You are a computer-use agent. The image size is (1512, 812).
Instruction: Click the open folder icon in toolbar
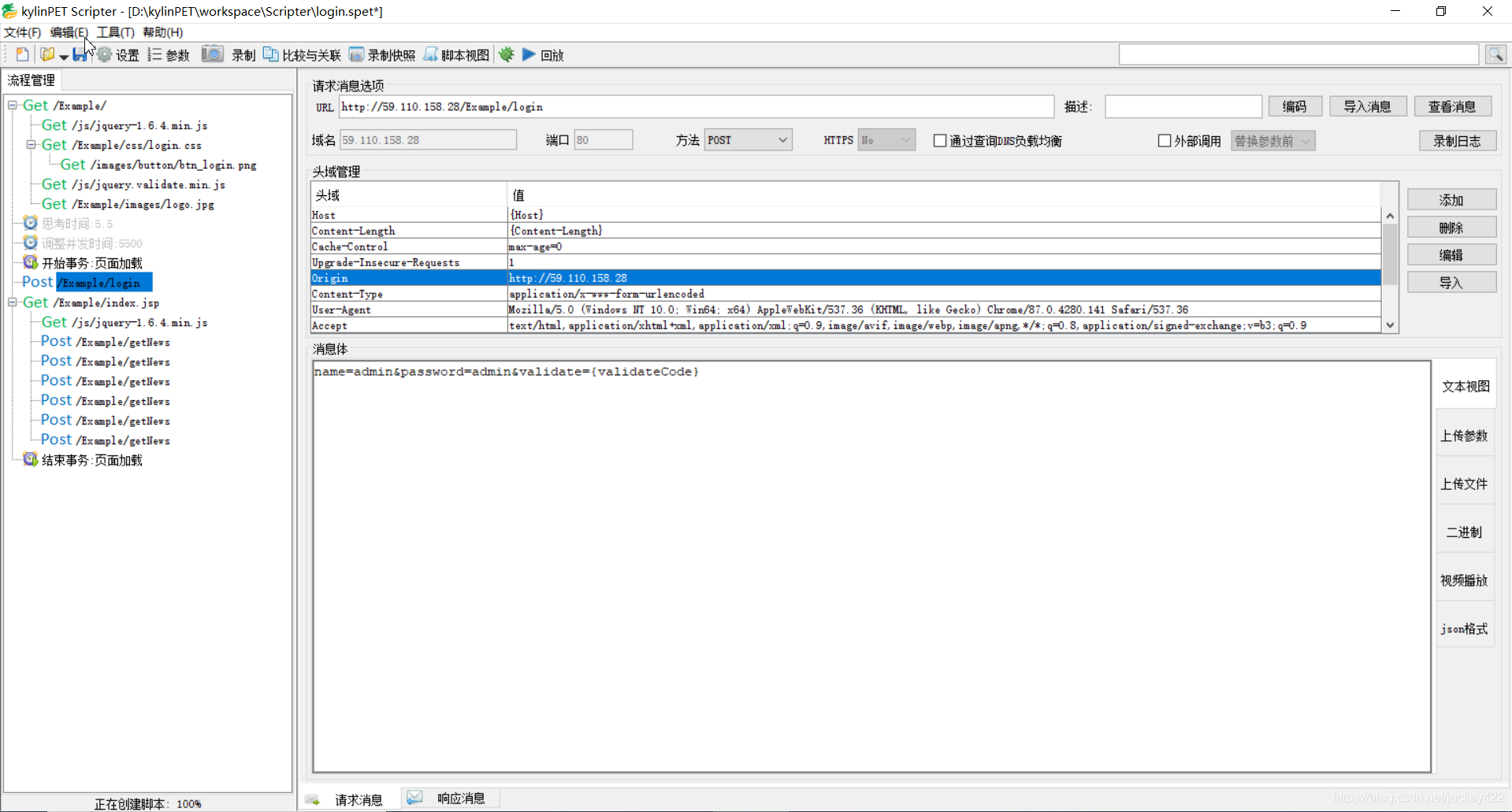tap(47, 54)
